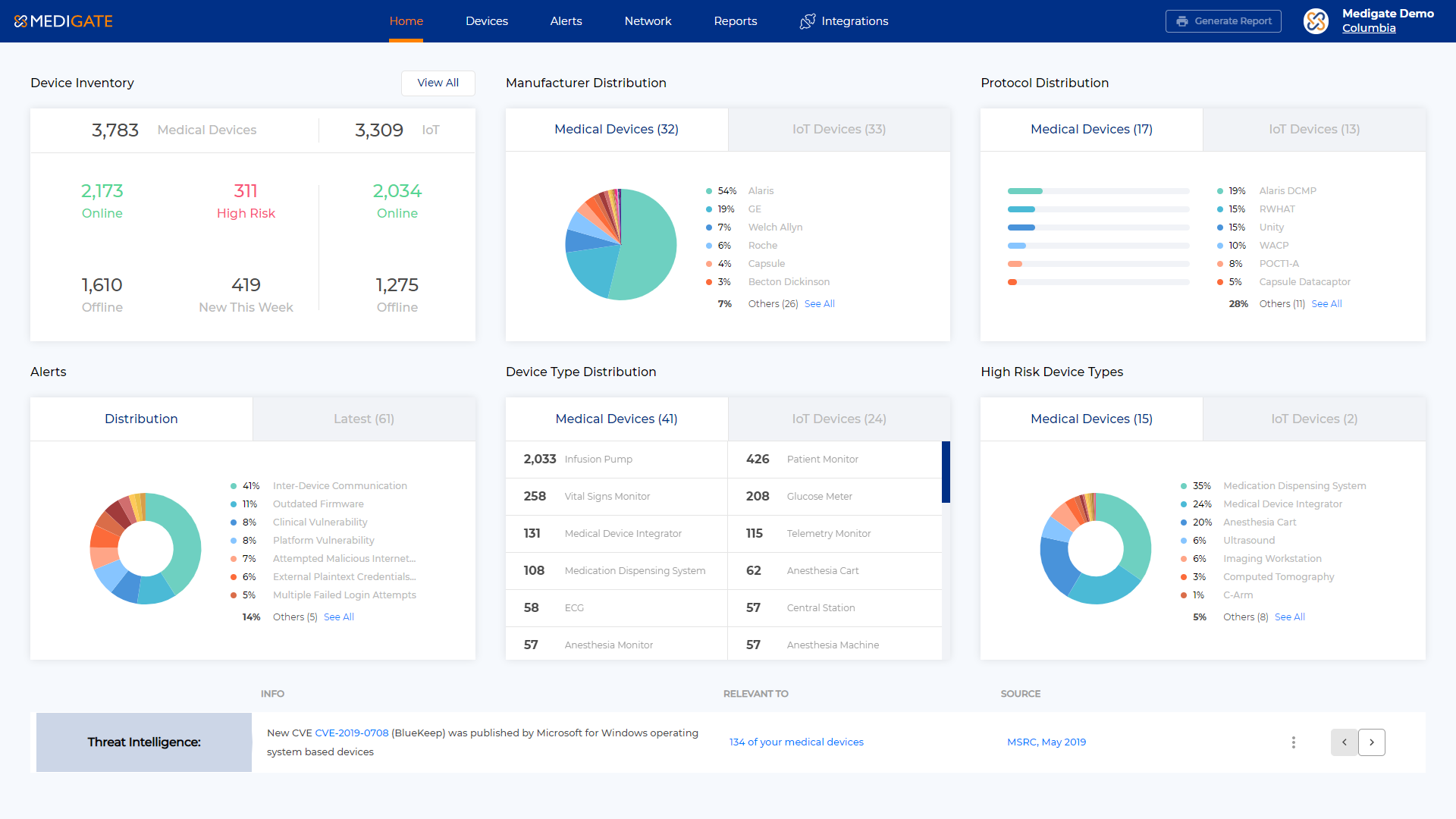Click the Generate Report button
The height and width of the screenshot is (819, 1456).
(x=1223, y=21)
